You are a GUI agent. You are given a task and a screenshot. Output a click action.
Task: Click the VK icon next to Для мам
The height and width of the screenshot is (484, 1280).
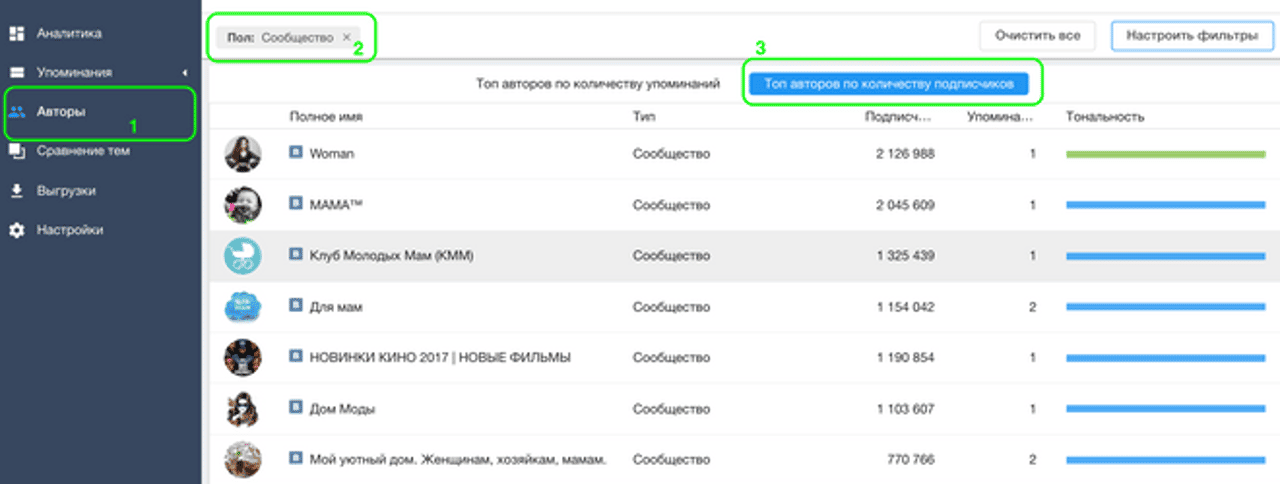296,305
